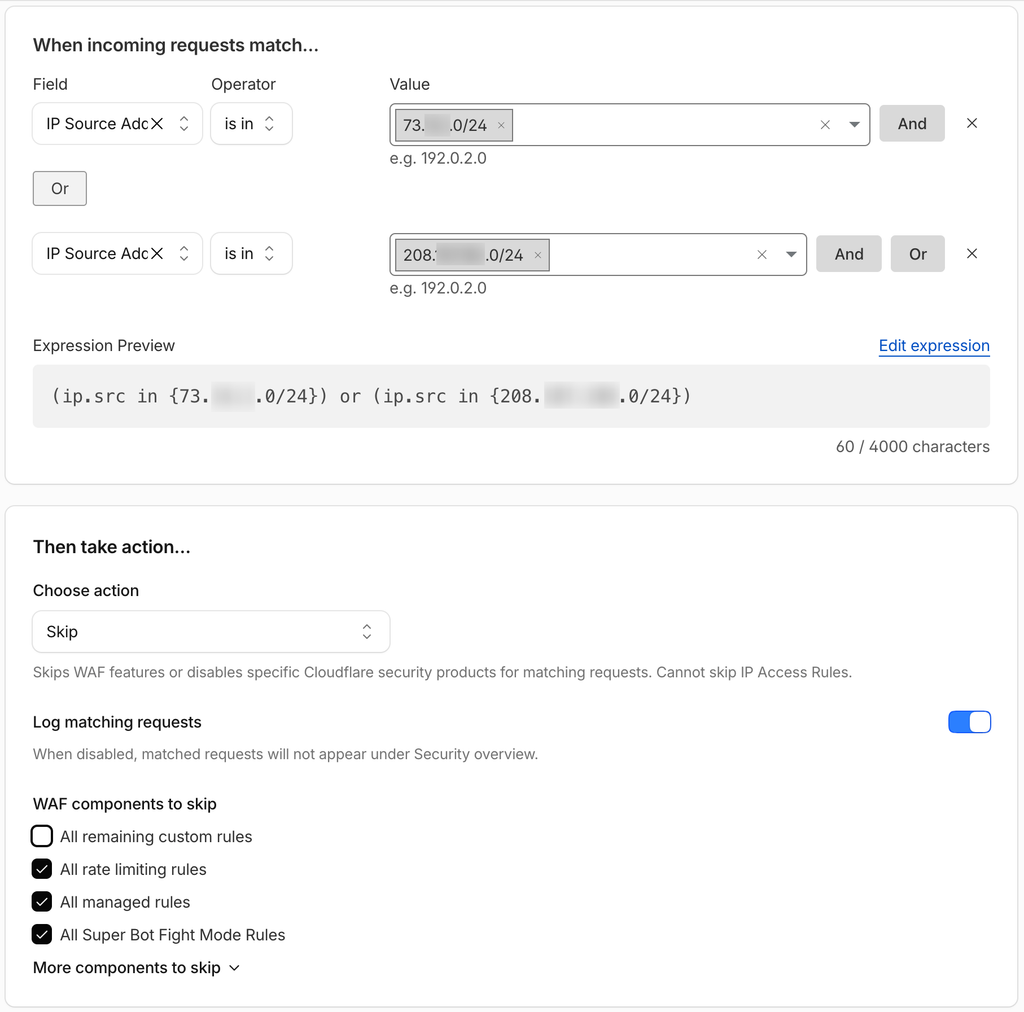This screenshot has height=1012, width=1024.
Task: Uncheck All rate limiting rules
Action: tap(42, 869)
